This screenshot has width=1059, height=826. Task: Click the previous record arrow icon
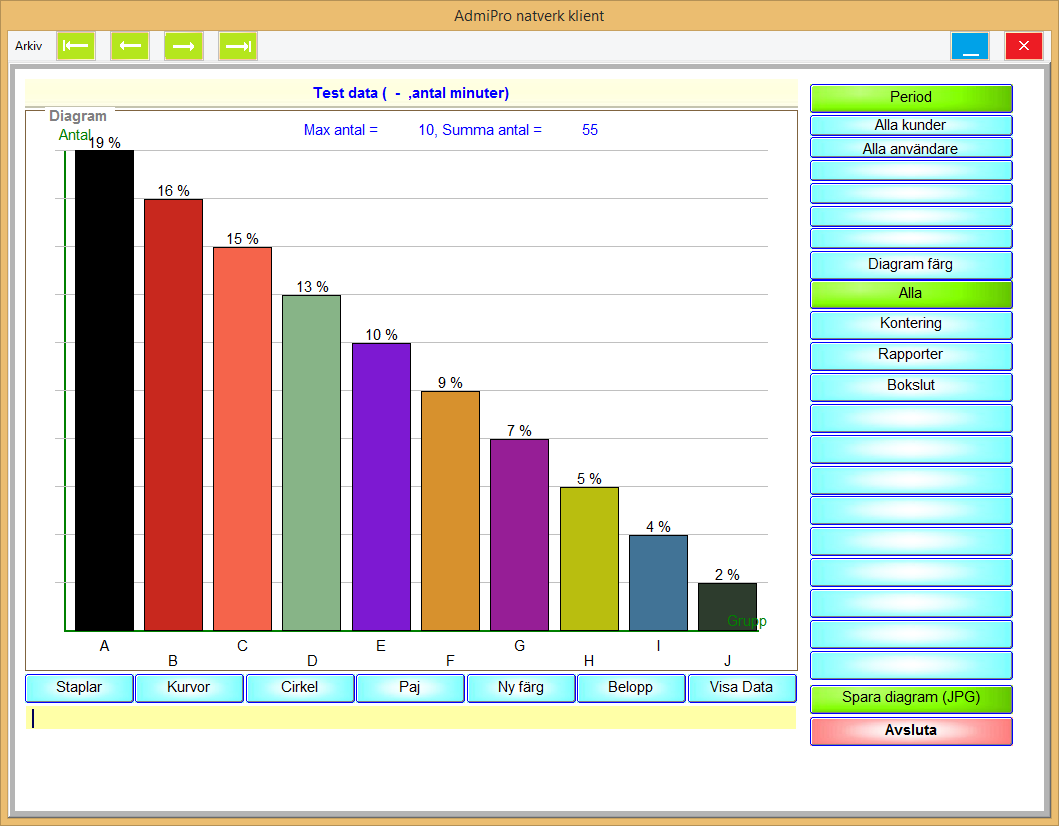point(130,46)
